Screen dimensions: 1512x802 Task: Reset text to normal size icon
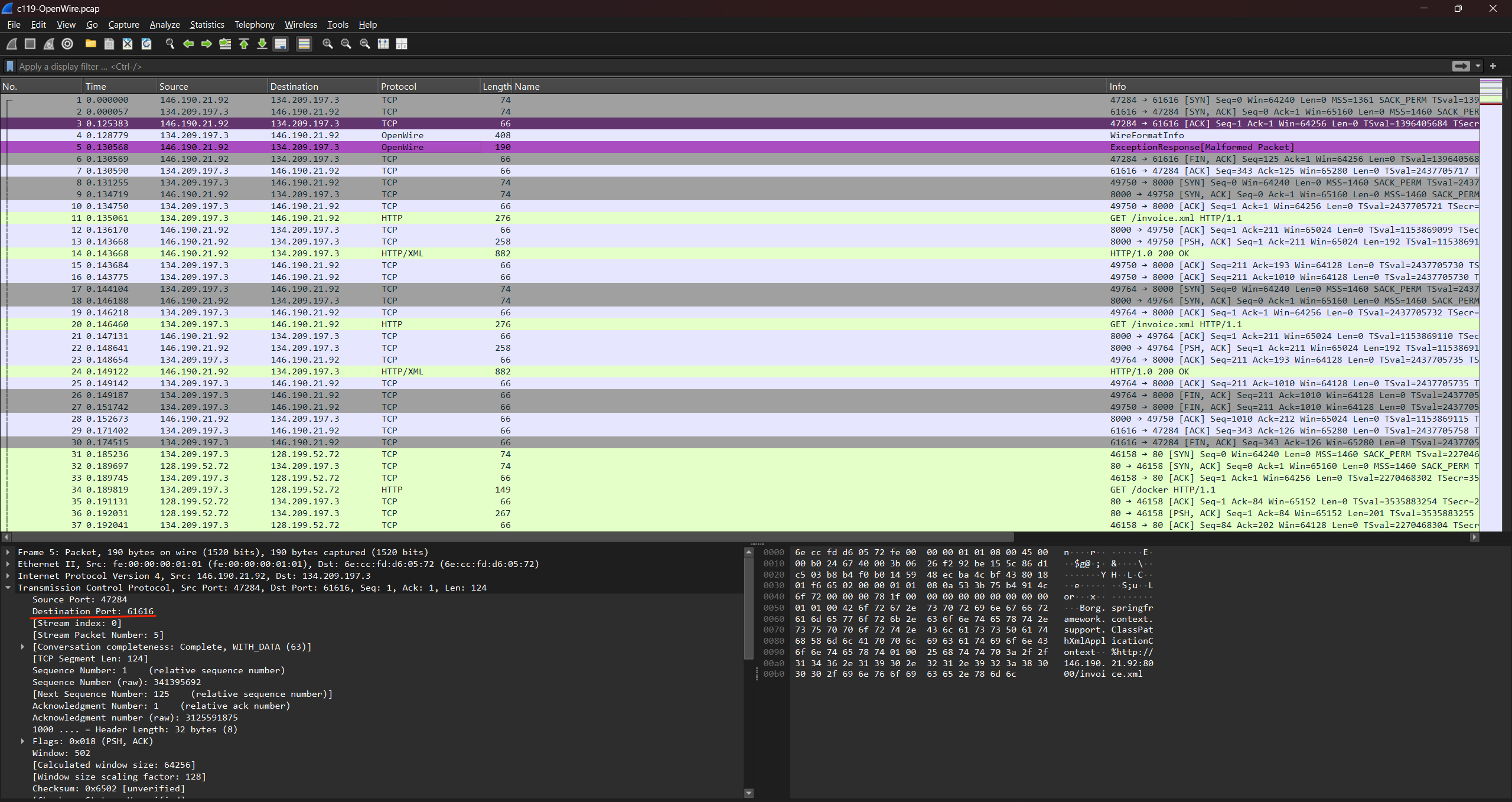365,44
